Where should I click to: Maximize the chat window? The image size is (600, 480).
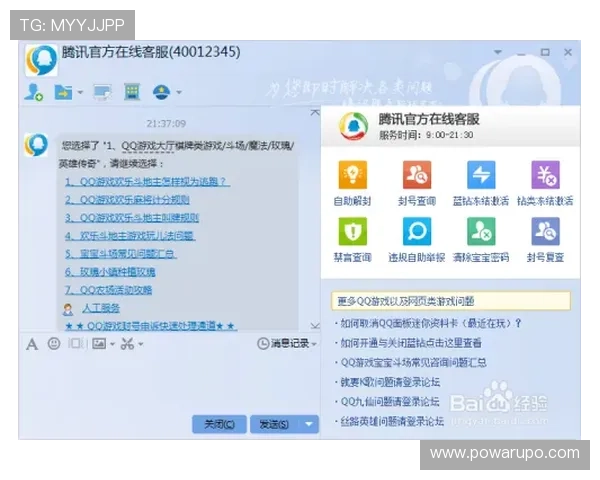(545, 52)
